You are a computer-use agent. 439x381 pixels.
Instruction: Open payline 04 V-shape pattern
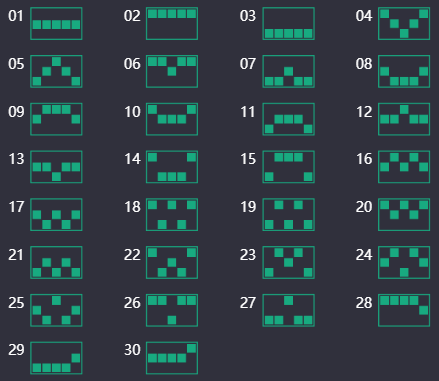[x=404, y=24]
